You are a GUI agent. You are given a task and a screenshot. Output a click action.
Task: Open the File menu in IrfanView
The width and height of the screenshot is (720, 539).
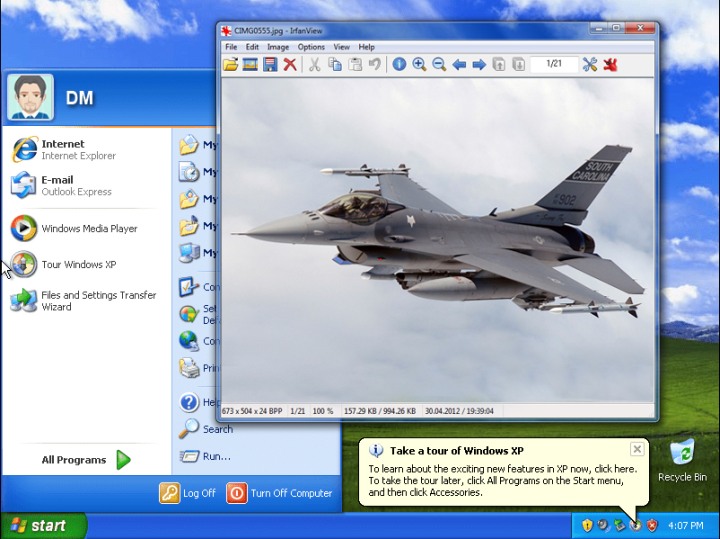tap(231, 47)
